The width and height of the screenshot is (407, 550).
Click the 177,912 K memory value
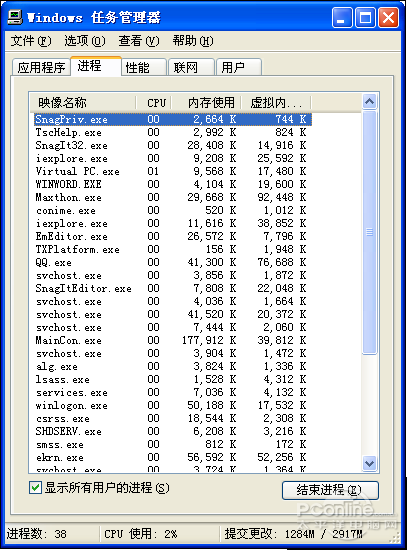point(209,340)
